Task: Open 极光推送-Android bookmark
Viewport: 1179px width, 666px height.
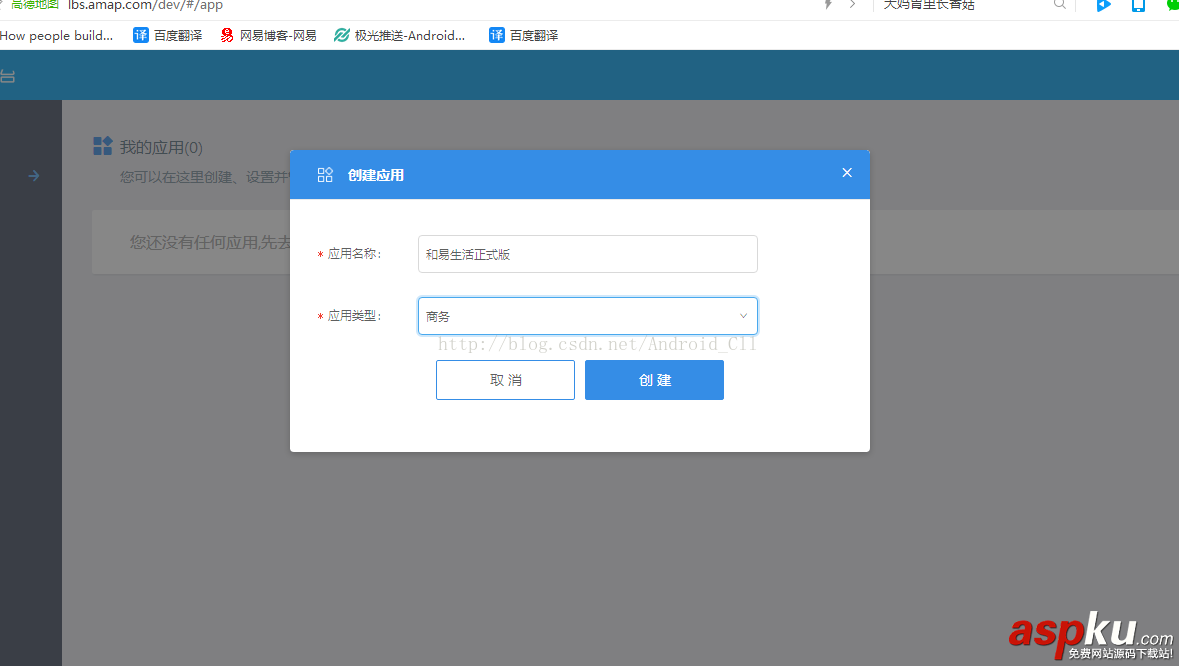Action: coord(399,35)
